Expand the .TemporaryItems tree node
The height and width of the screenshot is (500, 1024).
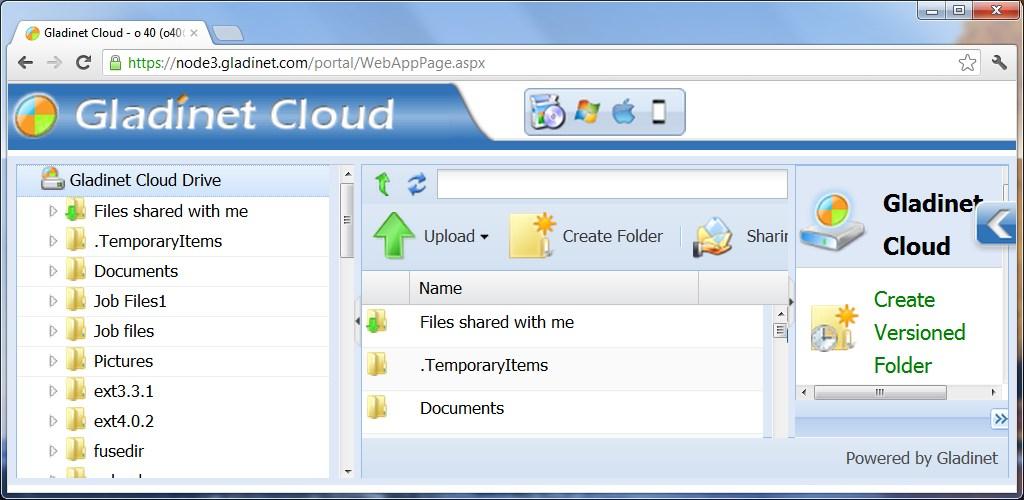coord(54,241)
